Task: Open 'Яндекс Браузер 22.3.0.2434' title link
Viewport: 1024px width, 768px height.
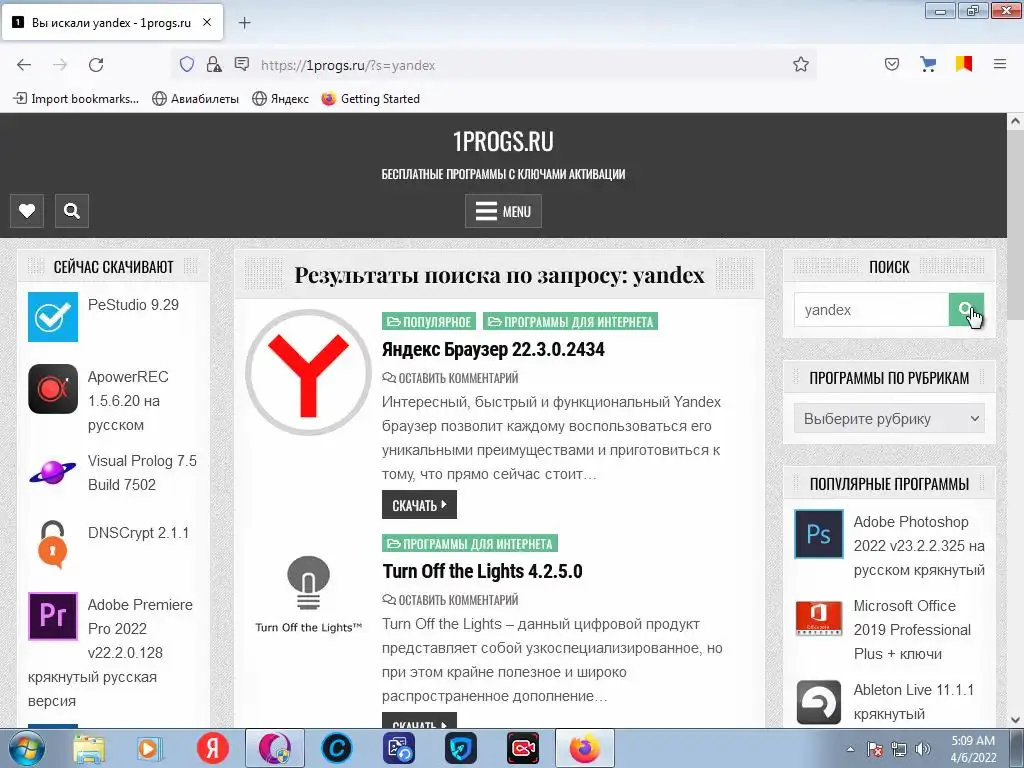Action: (493, 349)
